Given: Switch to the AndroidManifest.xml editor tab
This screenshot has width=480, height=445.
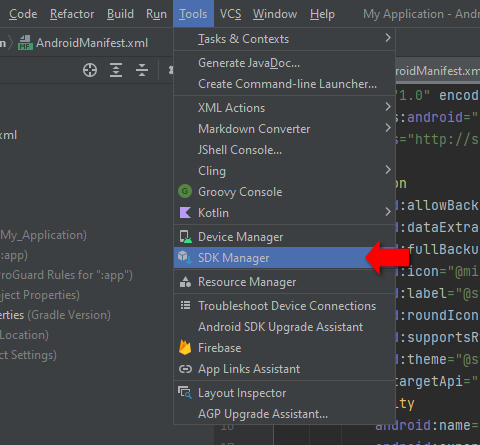Looking at the screenshot, I should point(437,71).
